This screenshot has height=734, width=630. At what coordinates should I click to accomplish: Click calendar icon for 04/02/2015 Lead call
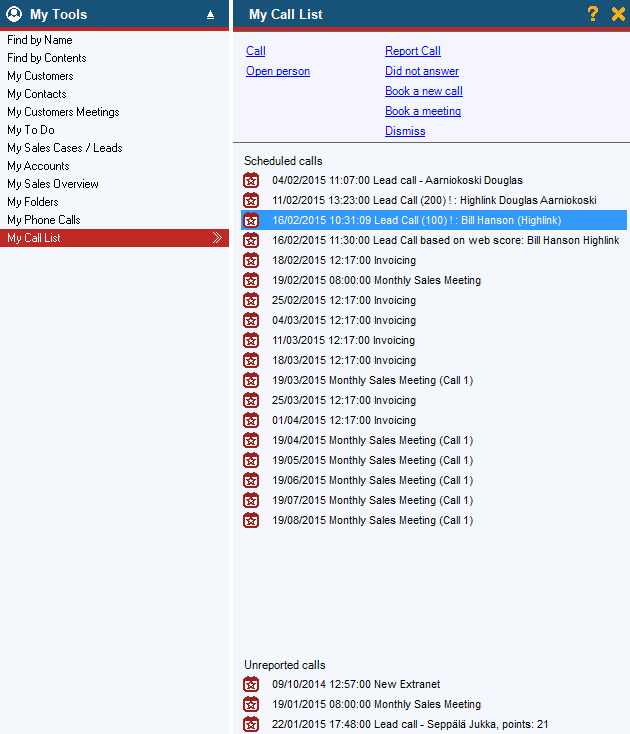(x=251, y=180)
